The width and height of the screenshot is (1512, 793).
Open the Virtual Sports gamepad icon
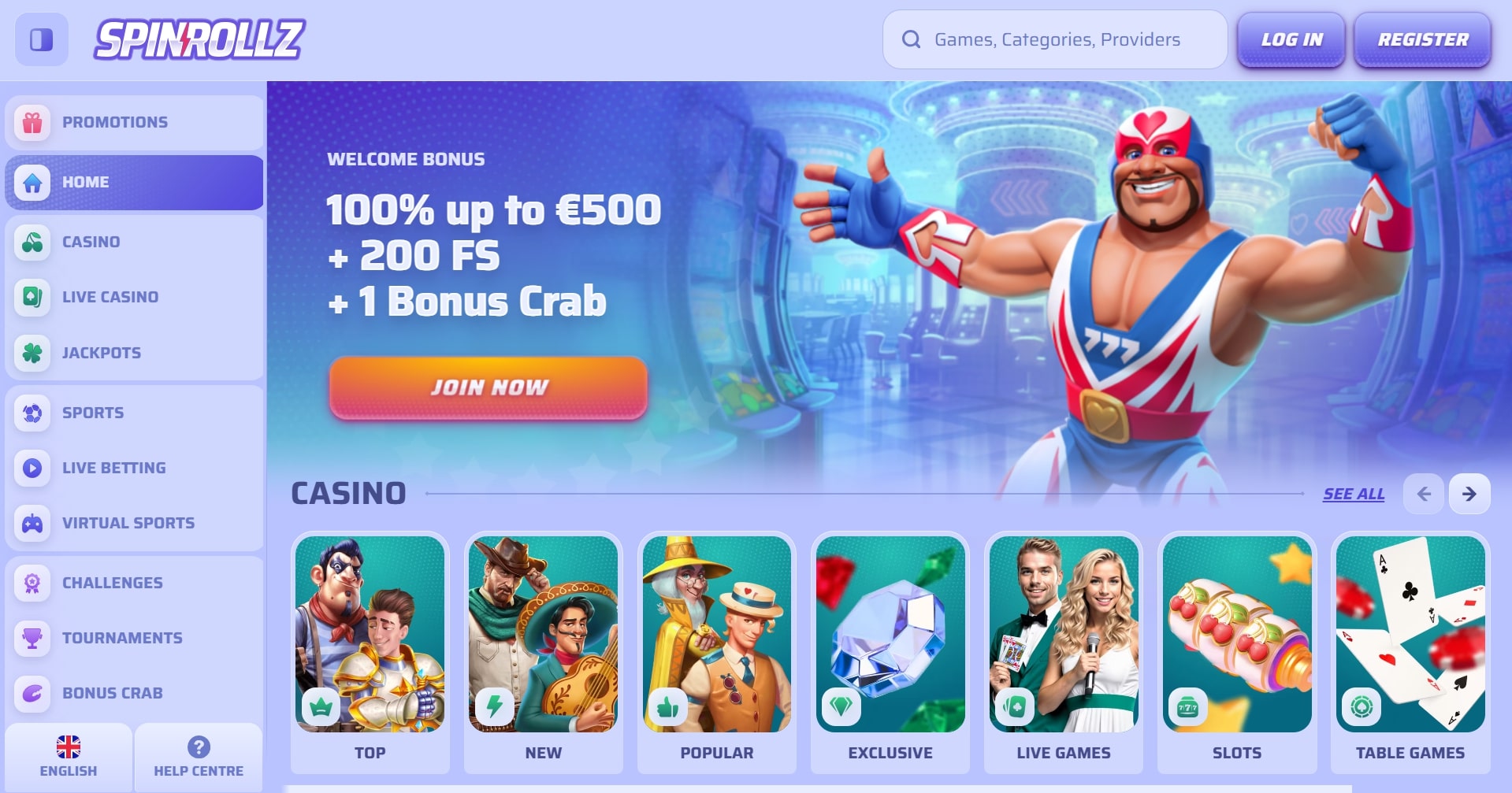pos(32,523)
